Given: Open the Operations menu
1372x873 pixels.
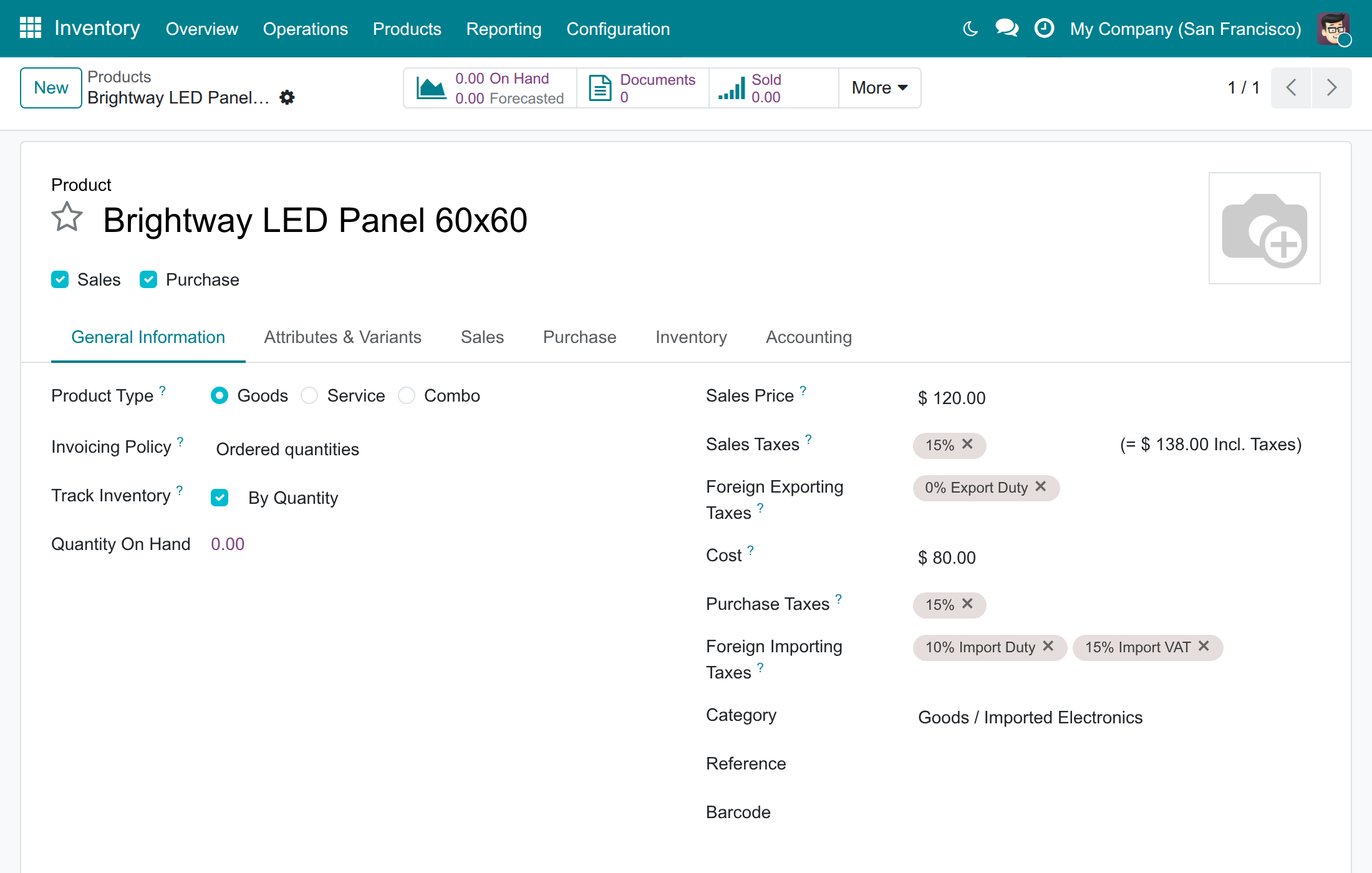Looking at the screenshot, I should tap(306, 29).
